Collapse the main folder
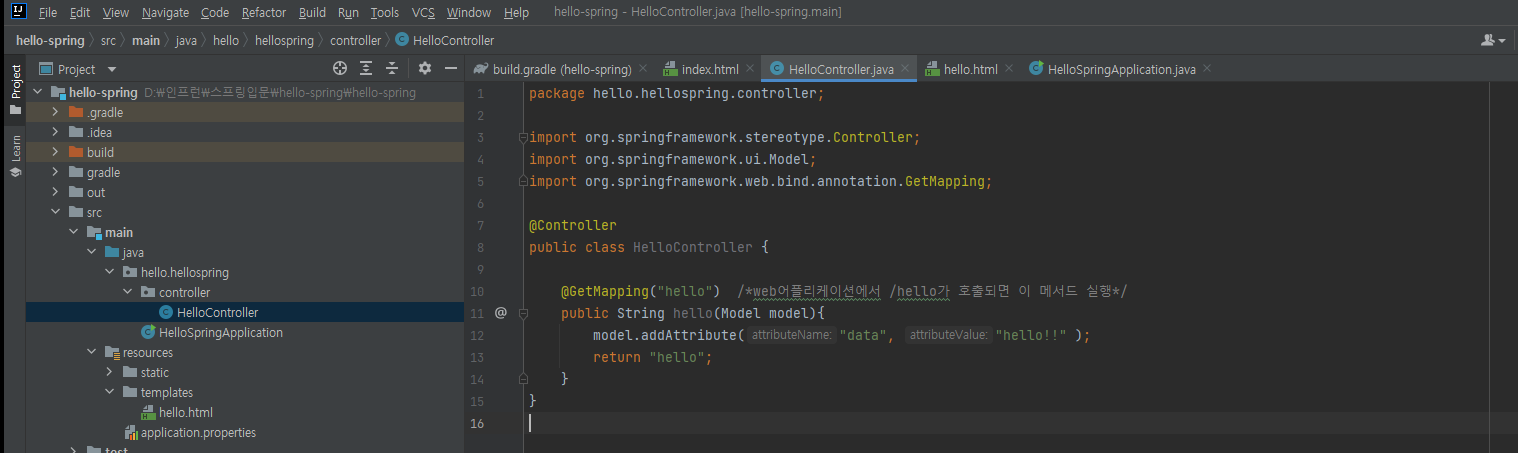Image resolution: width=1518 pixels, height=453 pixels. coord(74,232)
